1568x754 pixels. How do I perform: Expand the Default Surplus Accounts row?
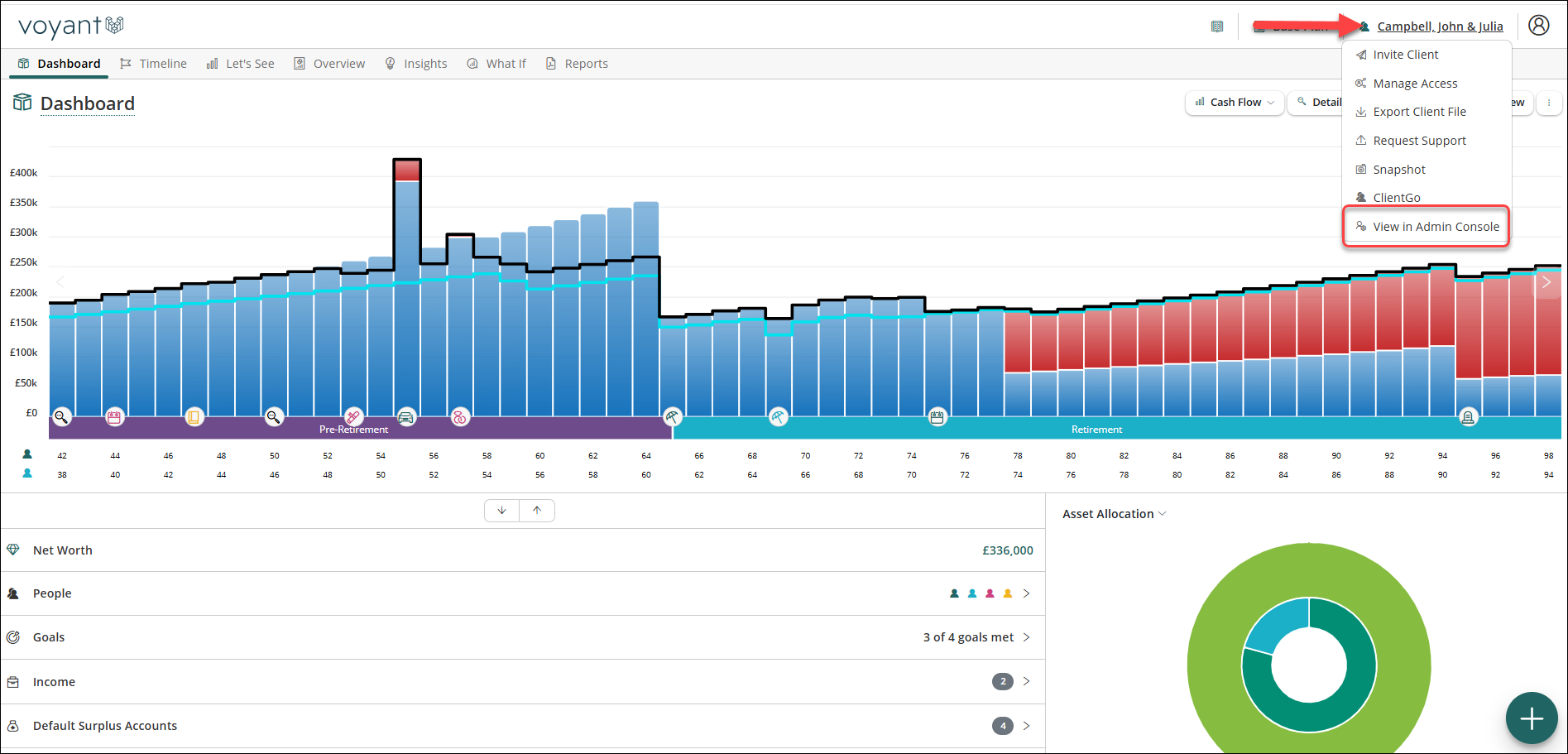[523, 726]
